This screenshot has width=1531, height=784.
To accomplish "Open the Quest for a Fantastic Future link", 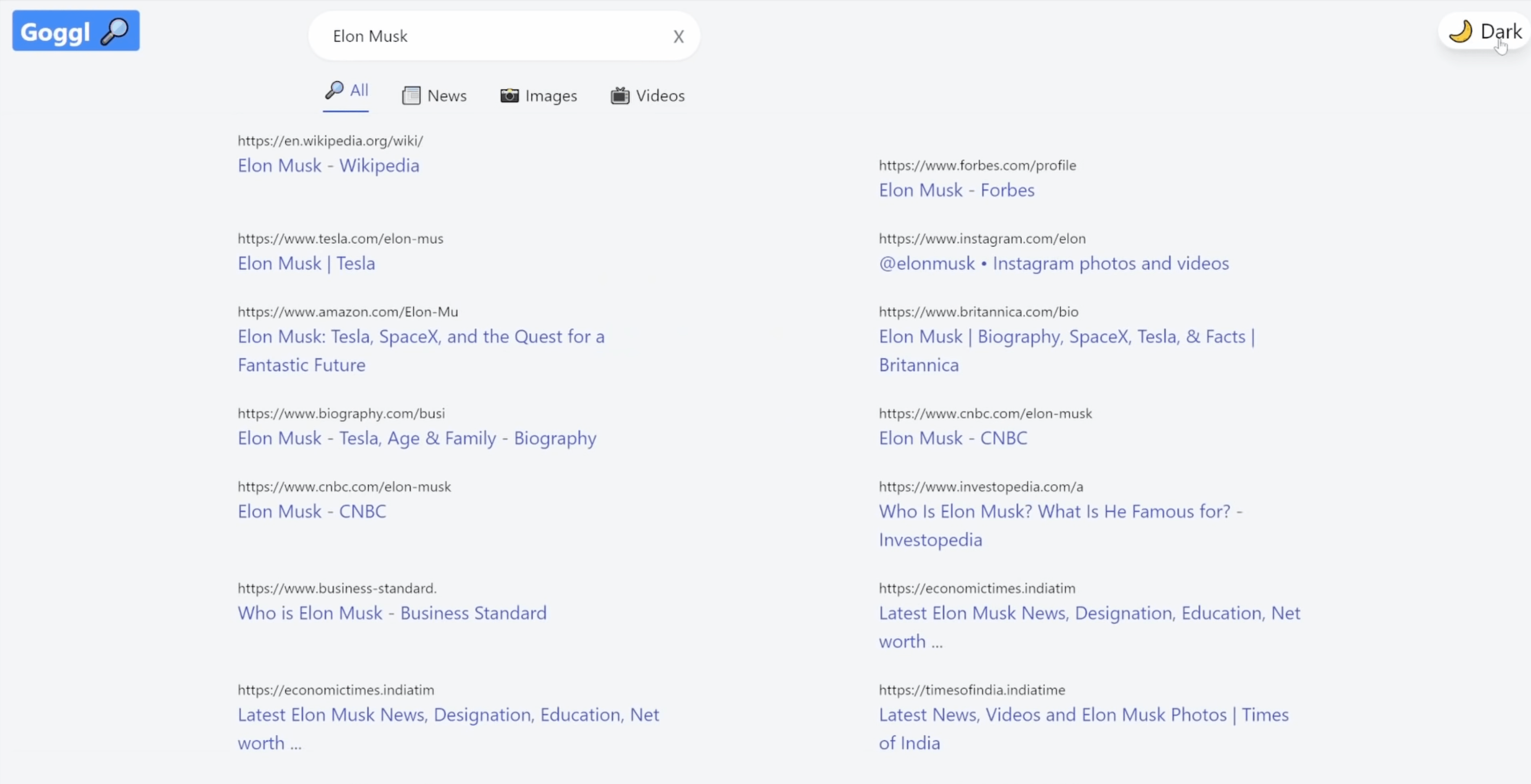I will tap(421, 350).
